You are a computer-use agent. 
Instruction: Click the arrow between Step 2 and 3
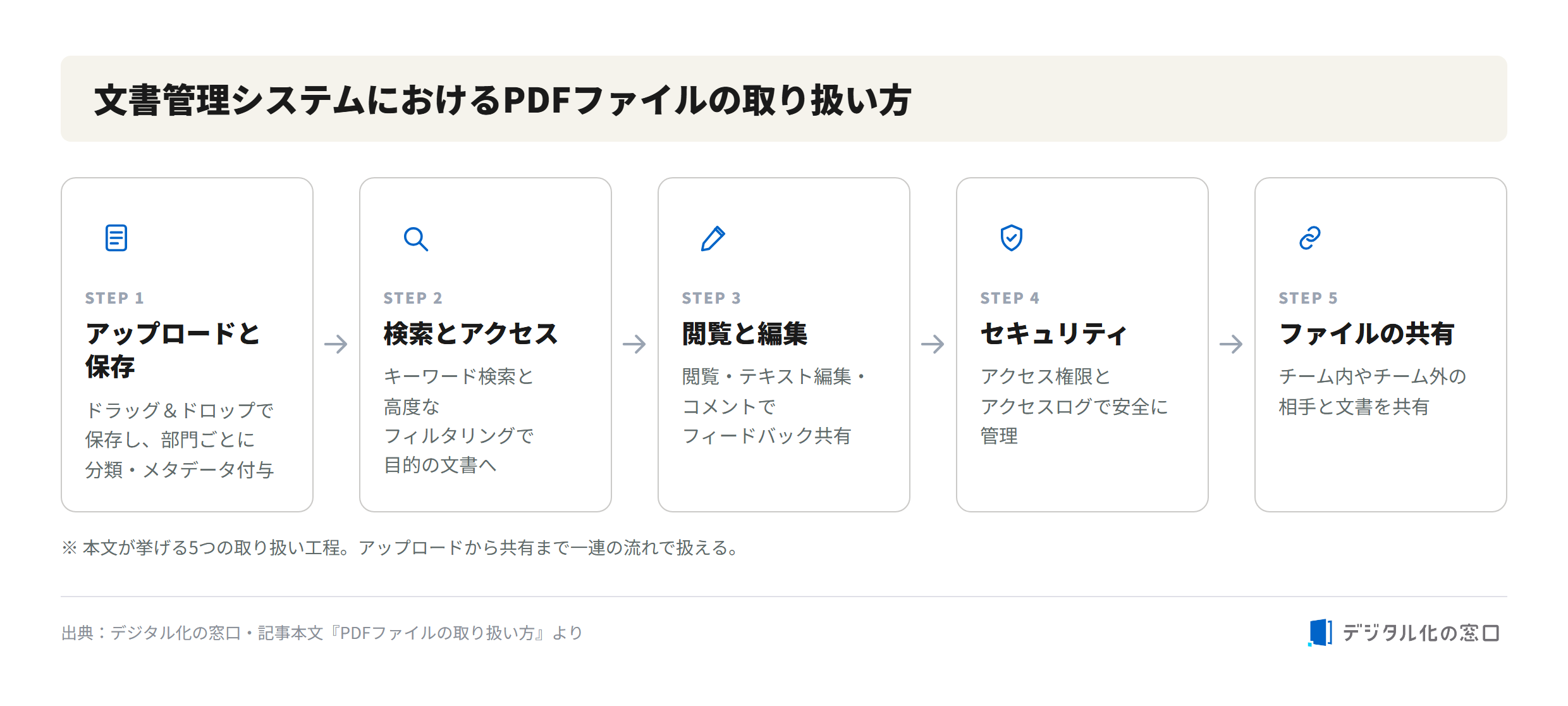(635, 344)
